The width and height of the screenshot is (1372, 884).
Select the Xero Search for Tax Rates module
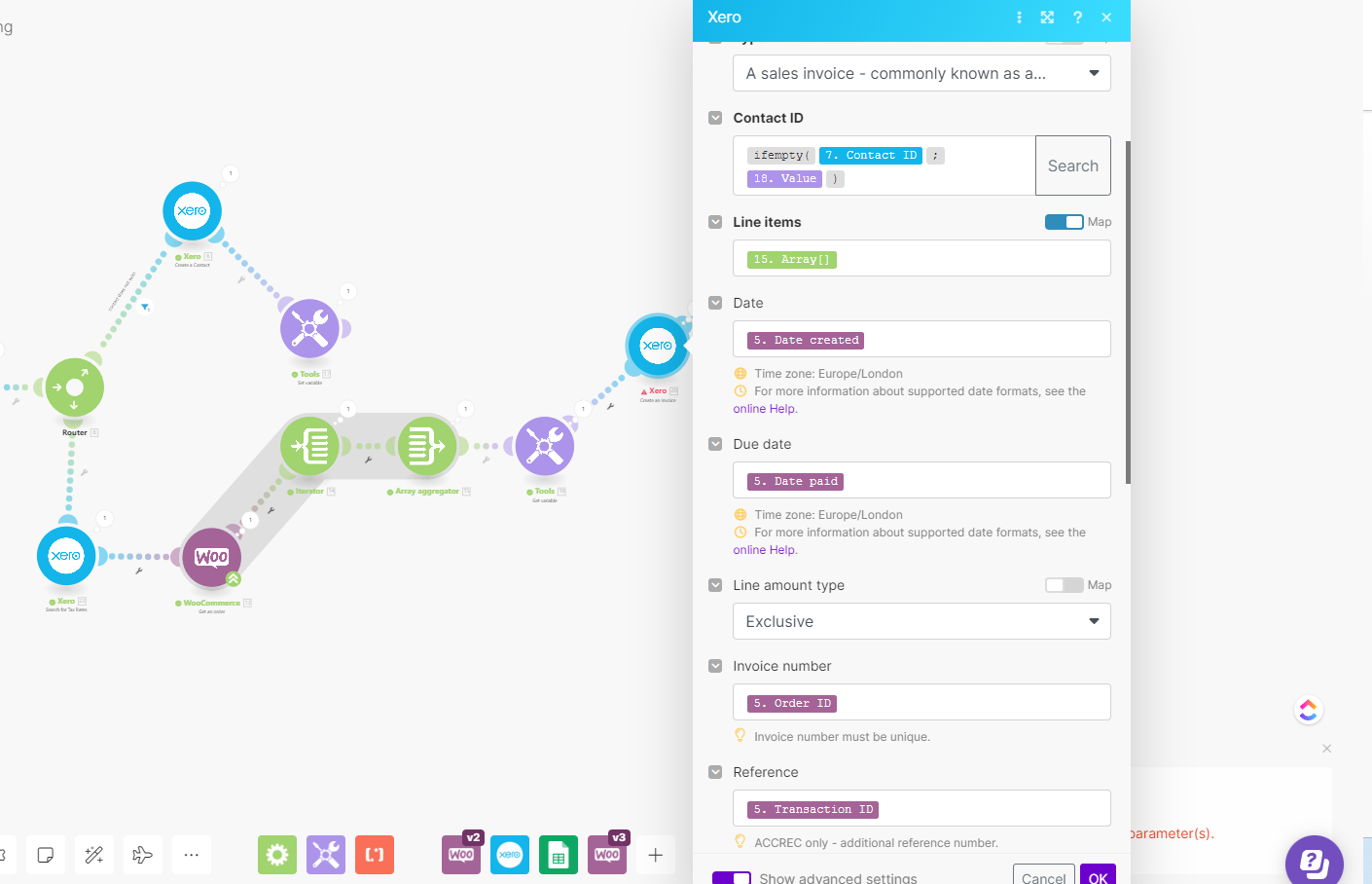point(66,556)
